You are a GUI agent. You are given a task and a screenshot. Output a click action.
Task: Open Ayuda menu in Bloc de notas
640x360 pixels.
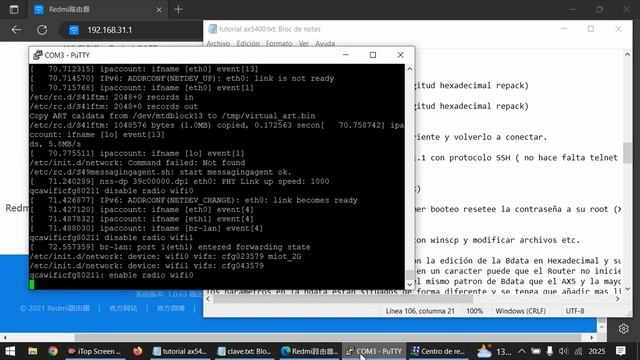325,43
